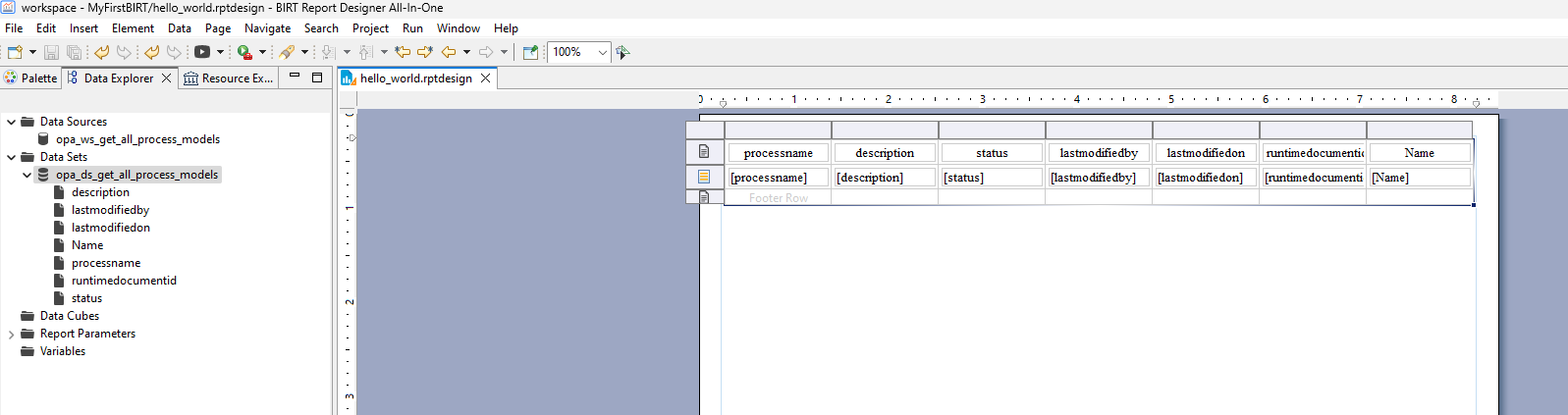The width and height of the screenshot is (1568, 415).
Task: Click the icon right of zoom box
Action: [x=622, y=52]
